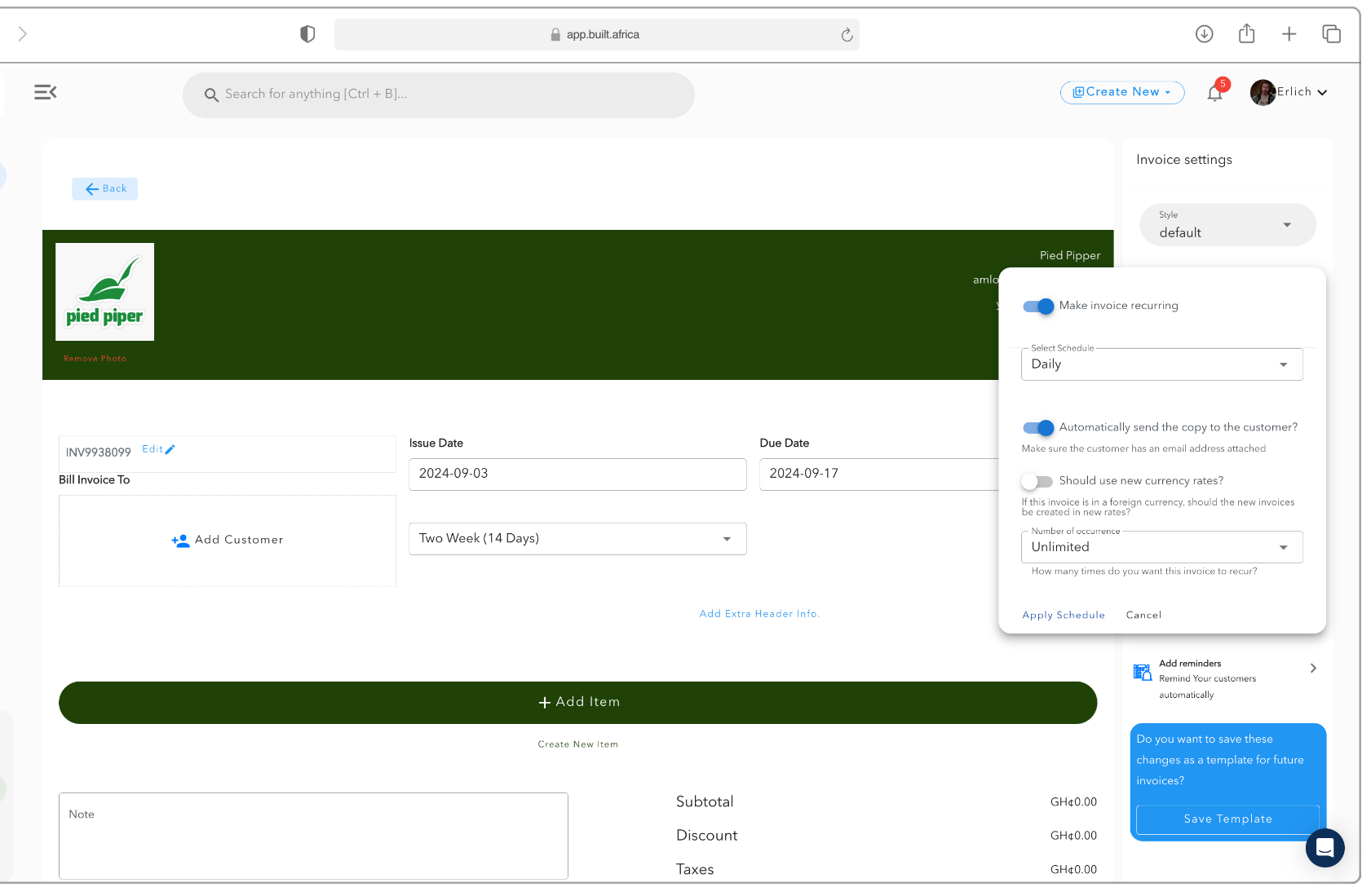Turn off Make invoice recurring
Image resolution: width=1371 pixels, height=896 pixels.
[x=1038, y=307]
